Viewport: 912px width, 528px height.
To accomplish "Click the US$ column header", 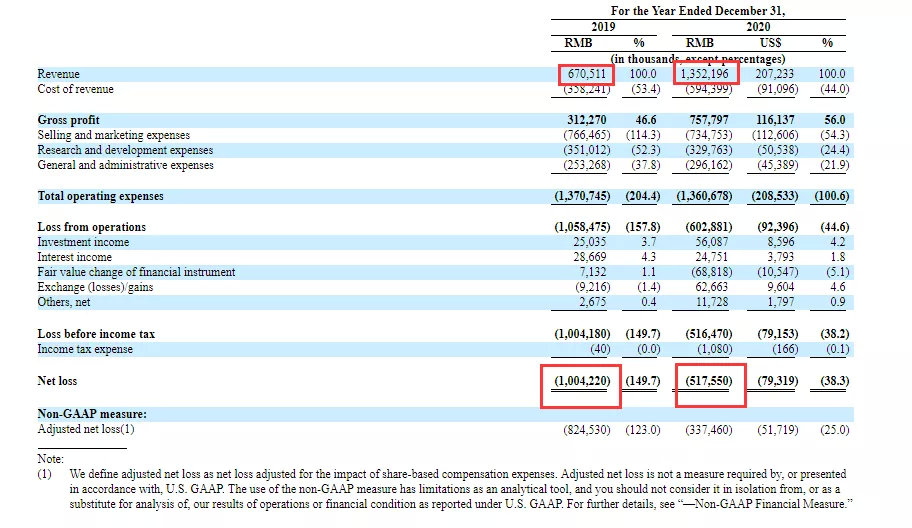I will (770, 43).
